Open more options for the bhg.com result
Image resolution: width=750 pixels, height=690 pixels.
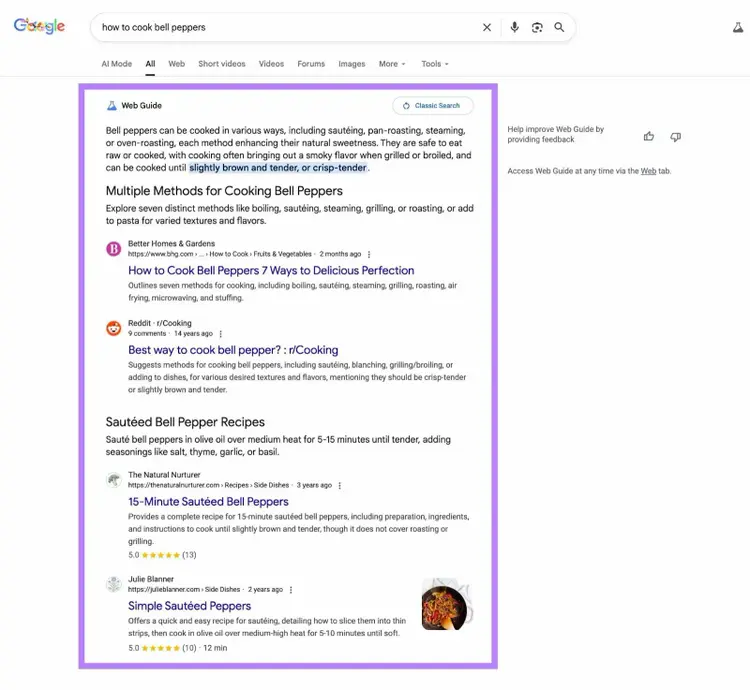point(369,254)
